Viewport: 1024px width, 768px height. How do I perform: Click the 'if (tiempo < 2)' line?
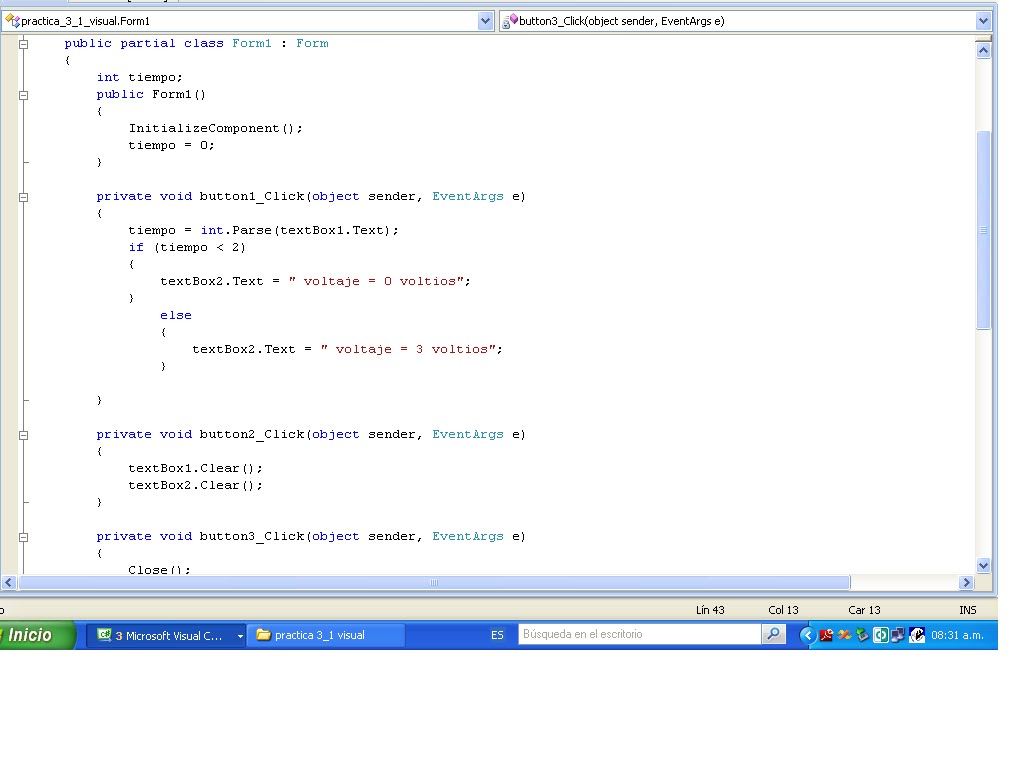coord(187,247)
